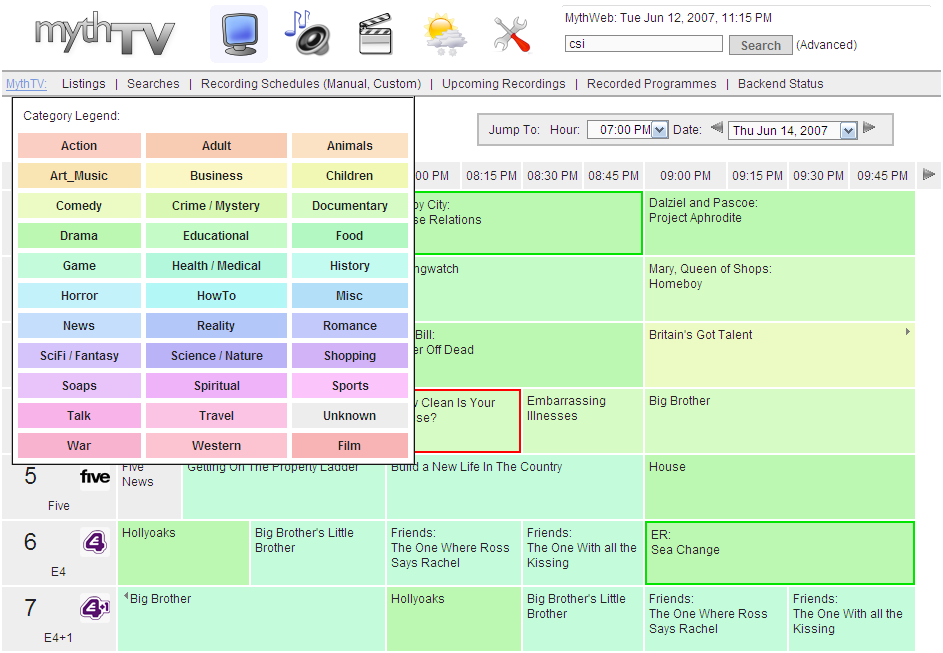Open Dalziel and Pascoe: Project Aphrodite programme
This screenshot has height=653, width=943.
[x=779, y=223]
